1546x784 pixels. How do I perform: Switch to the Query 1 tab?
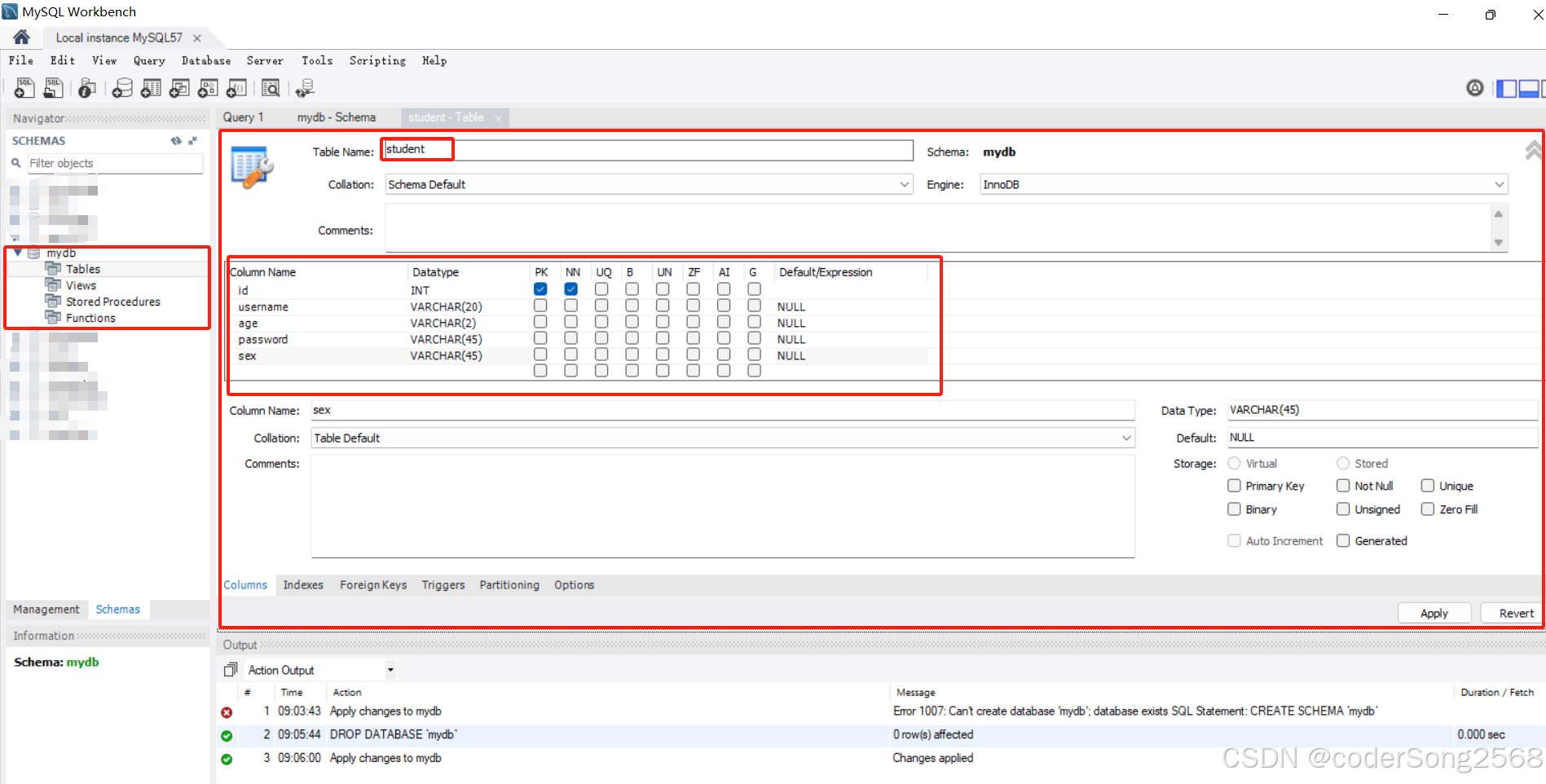click(x=244, y=117)
